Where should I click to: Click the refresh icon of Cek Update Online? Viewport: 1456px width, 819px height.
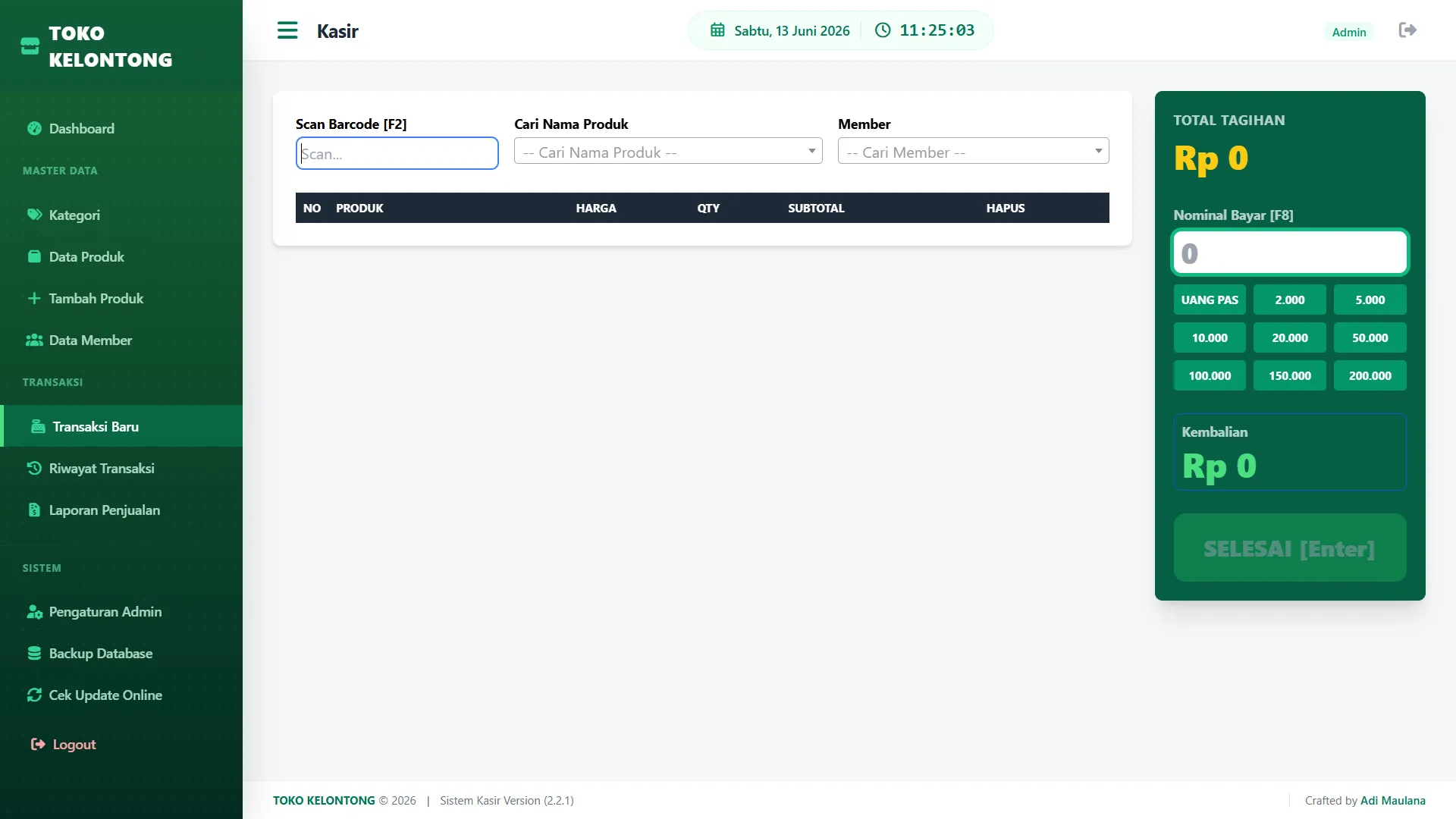[x=34, y=695]
